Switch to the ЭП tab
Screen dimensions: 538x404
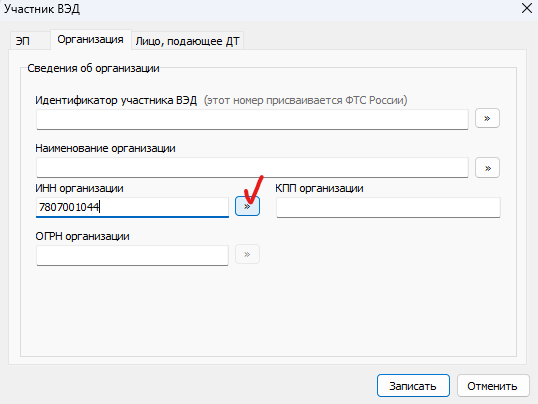click(x=23, y=41)
